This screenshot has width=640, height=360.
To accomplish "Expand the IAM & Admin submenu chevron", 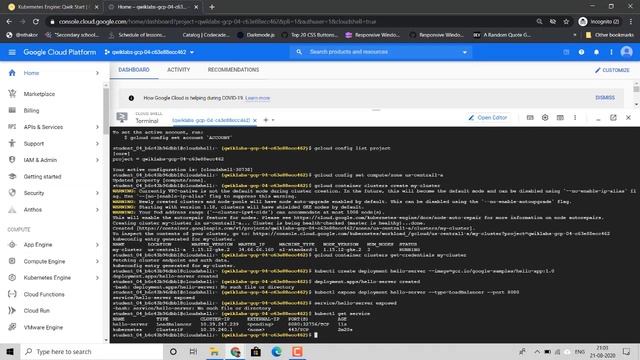I will [x=97, y=160].
